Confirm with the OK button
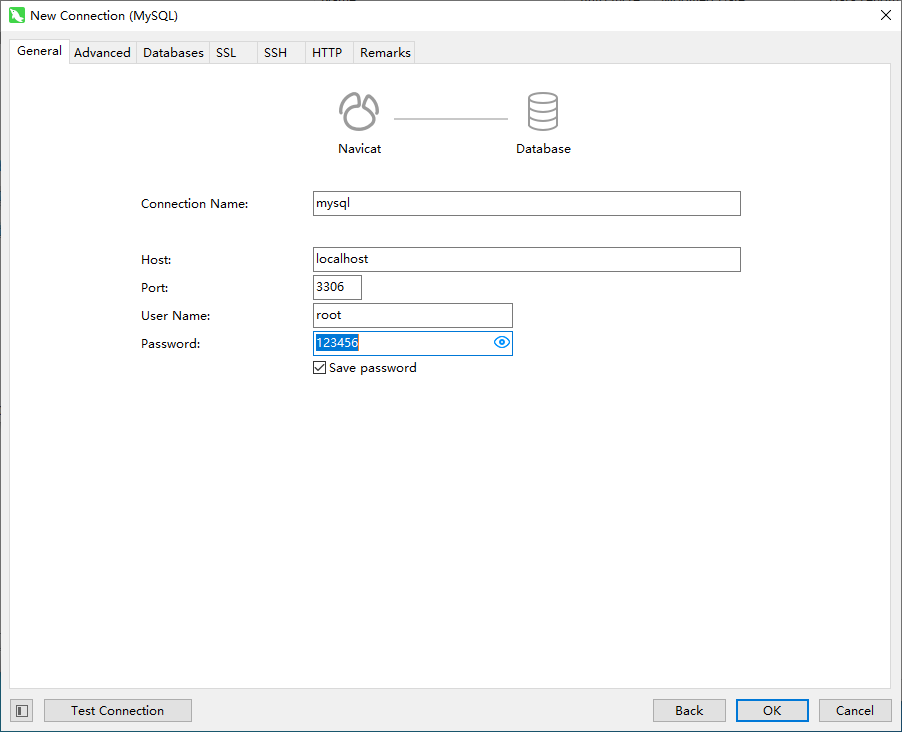 [x=772, y=711]
